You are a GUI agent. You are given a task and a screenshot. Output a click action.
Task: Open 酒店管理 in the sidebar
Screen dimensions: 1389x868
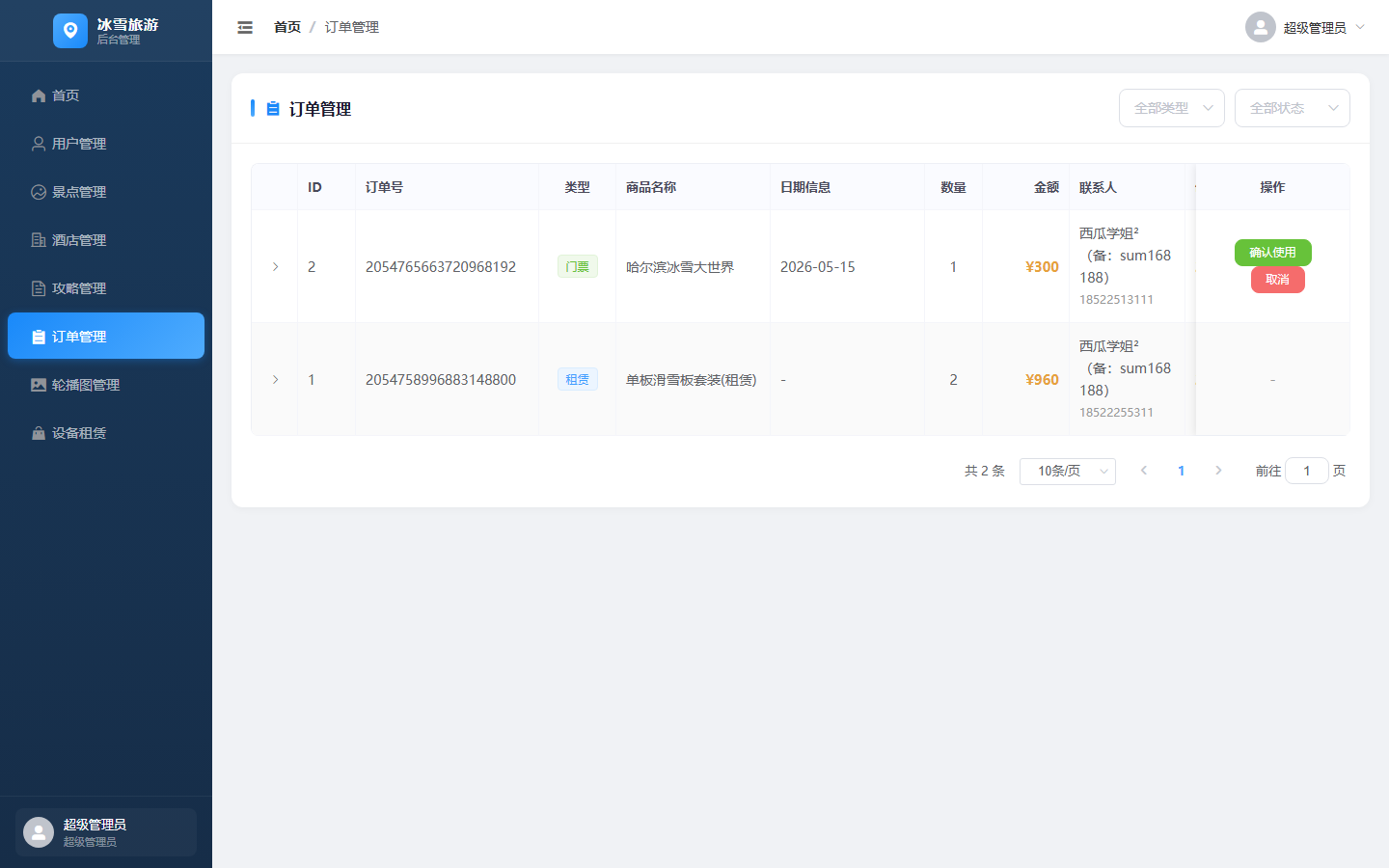pos(106,240)
